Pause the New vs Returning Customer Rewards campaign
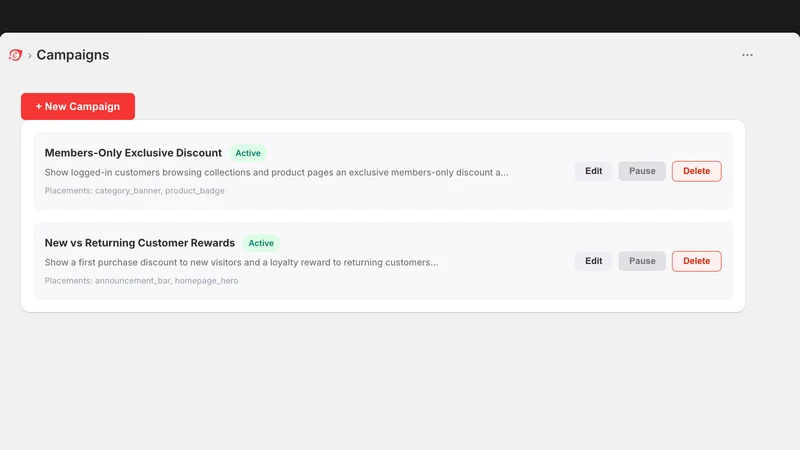The height and width of the screenshot is (450, 800). tap(642, 261)
